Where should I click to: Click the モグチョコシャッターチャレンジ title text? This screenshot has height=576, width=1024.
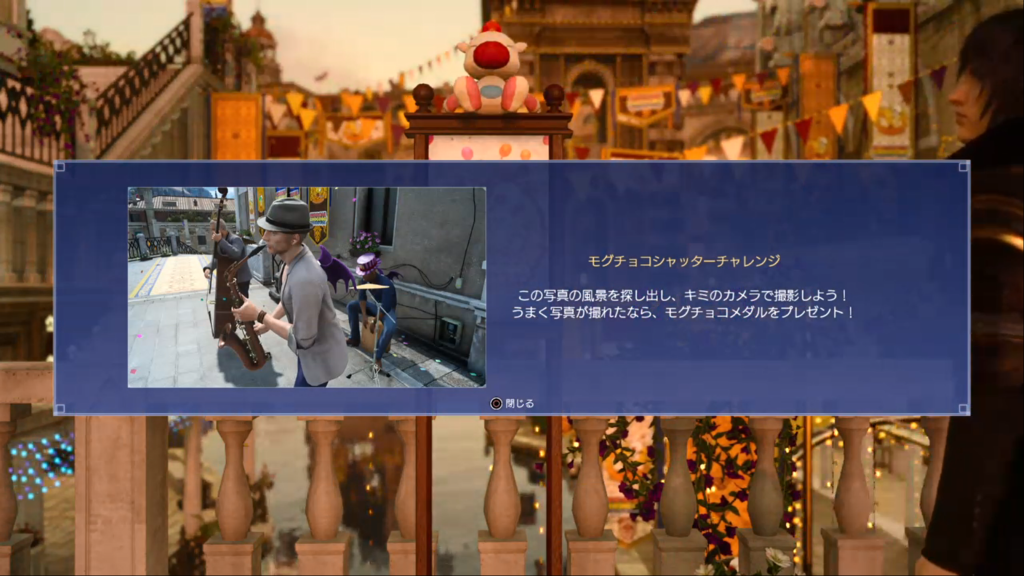[684, 261]
